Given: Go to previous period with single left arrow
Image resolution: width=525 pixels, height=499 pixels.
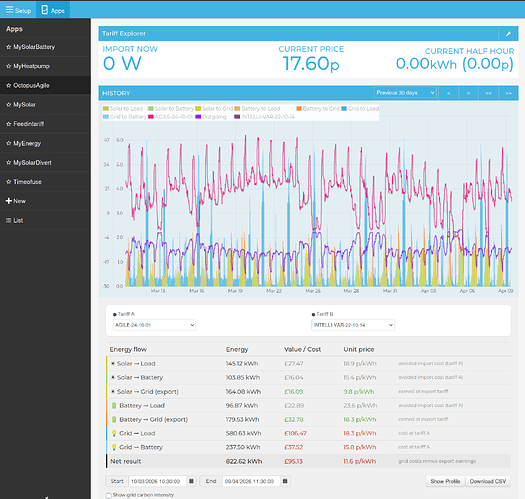Looking at the screenshot, I should click(x=448, y=93).
